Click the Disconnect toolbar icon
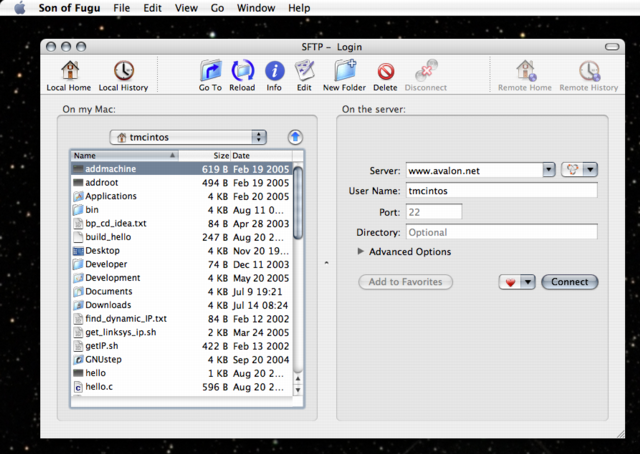 click(426, 70)
